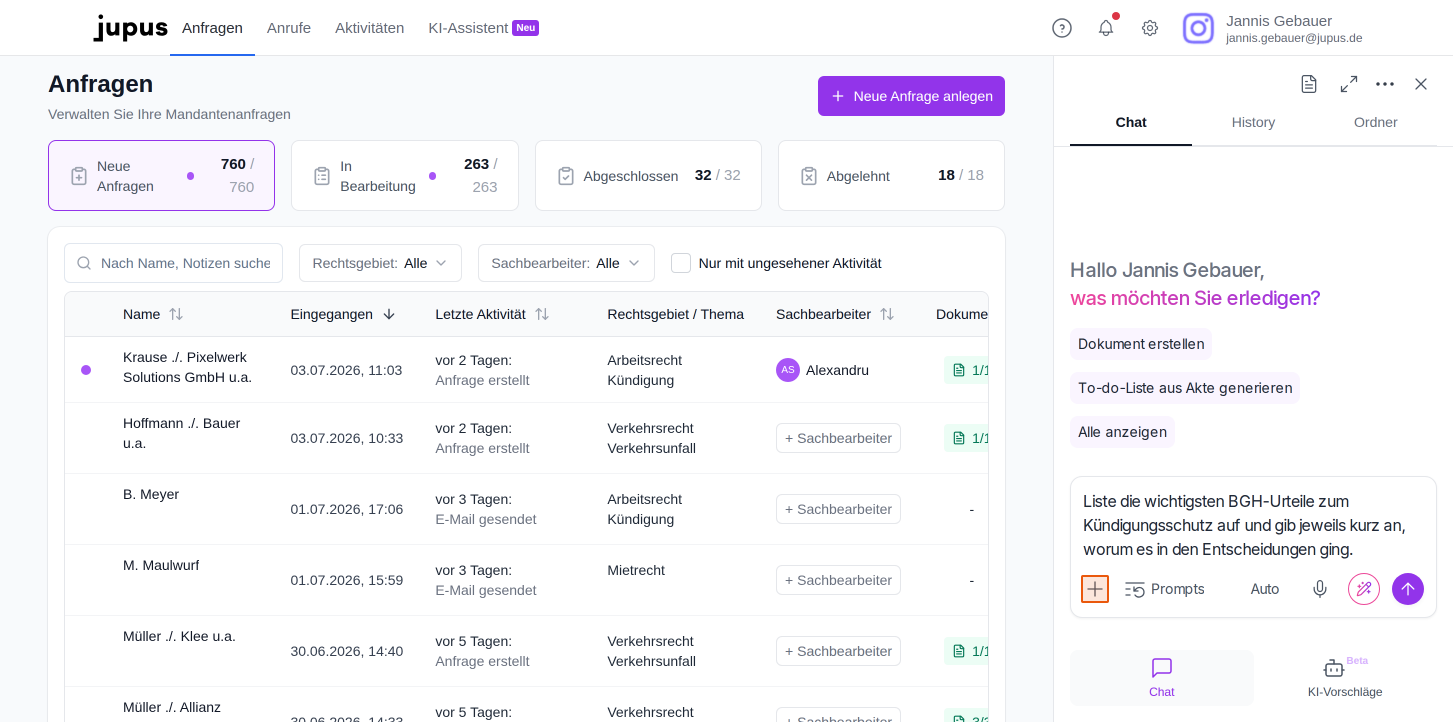Close the chat side panel
Viewport: 1453px width, 722px height.
pos(1421,84)
